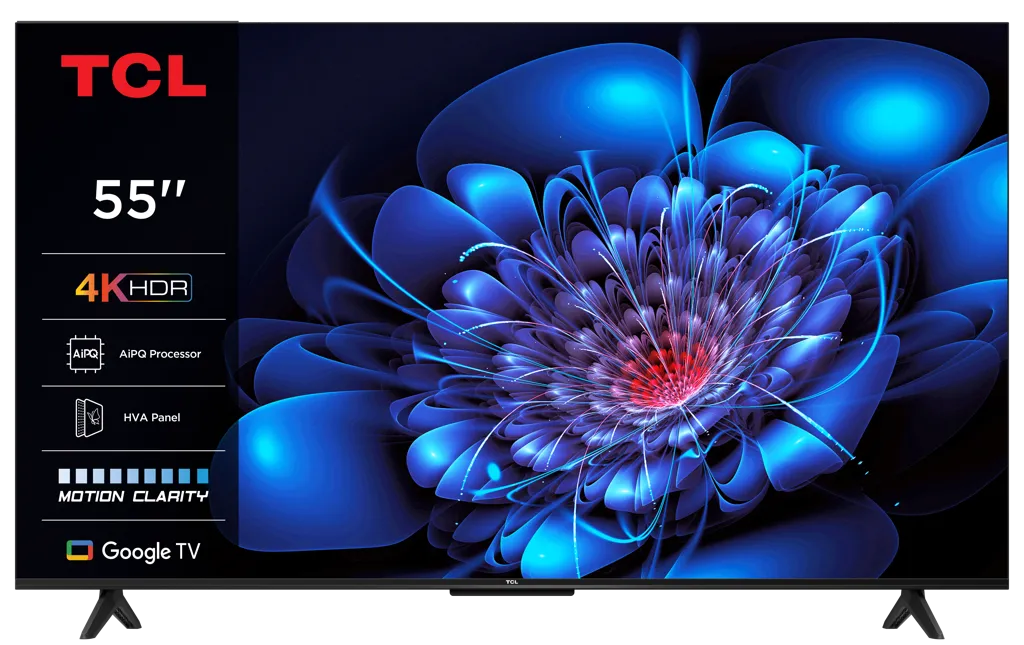Viewport: 1024px width, 645px height.
Task: Click the Motion Clarity squares graphic
Action: pos(133,475)
